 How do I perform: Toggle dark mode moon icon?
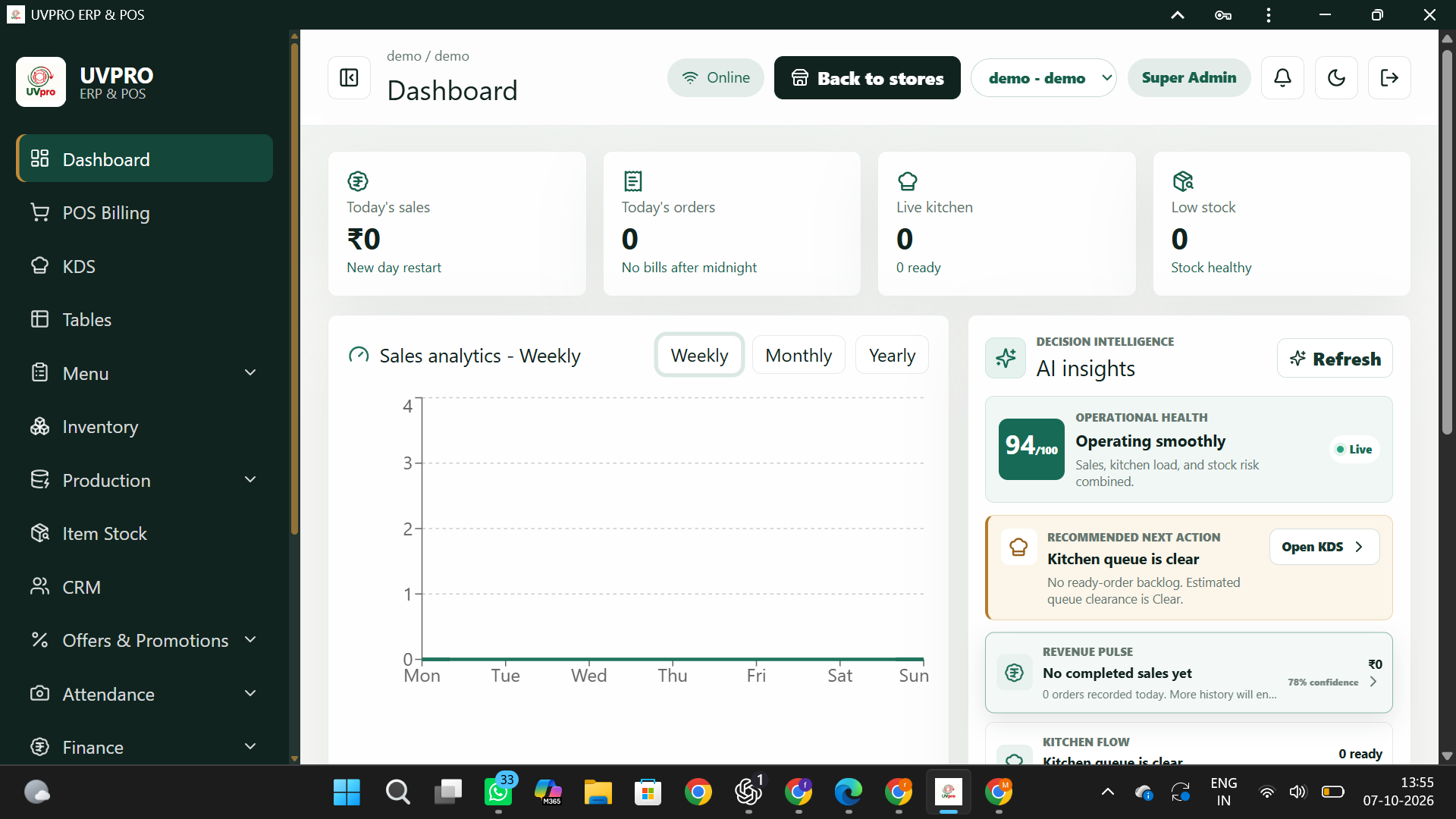(x=1336, y=77)
